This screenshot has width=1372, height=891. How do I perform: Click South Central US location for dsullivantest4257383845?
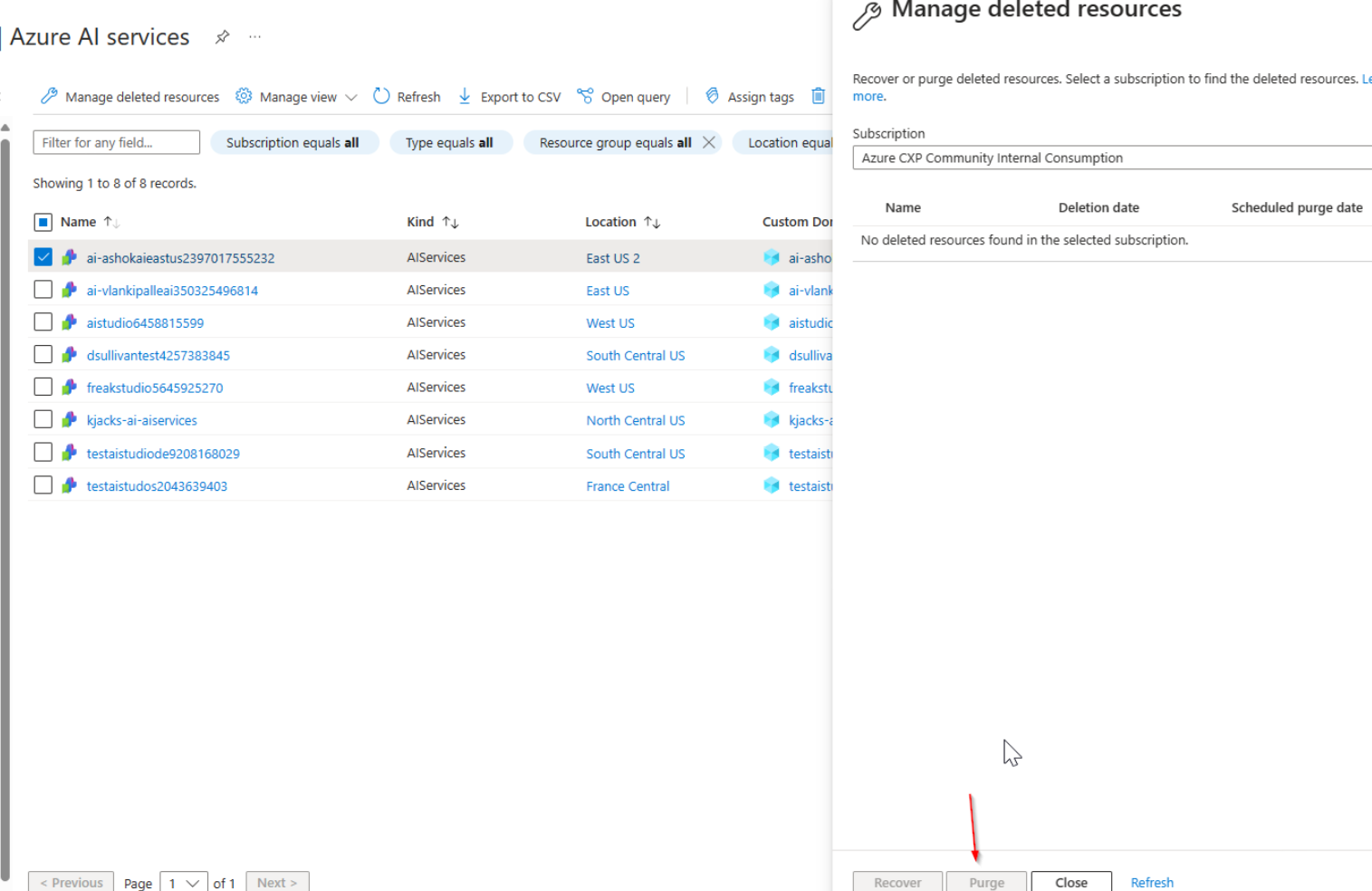coord(636,356)
